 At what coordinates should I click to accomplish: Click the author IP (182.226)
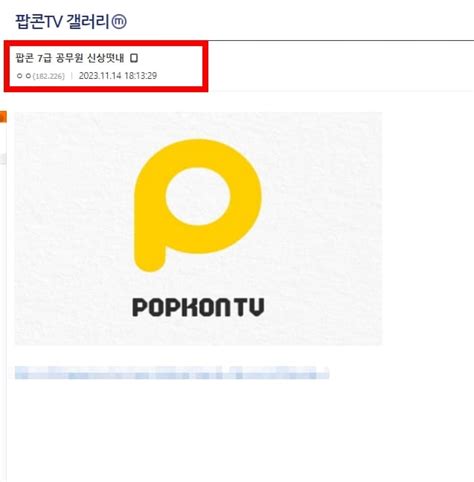click(49, 76)
